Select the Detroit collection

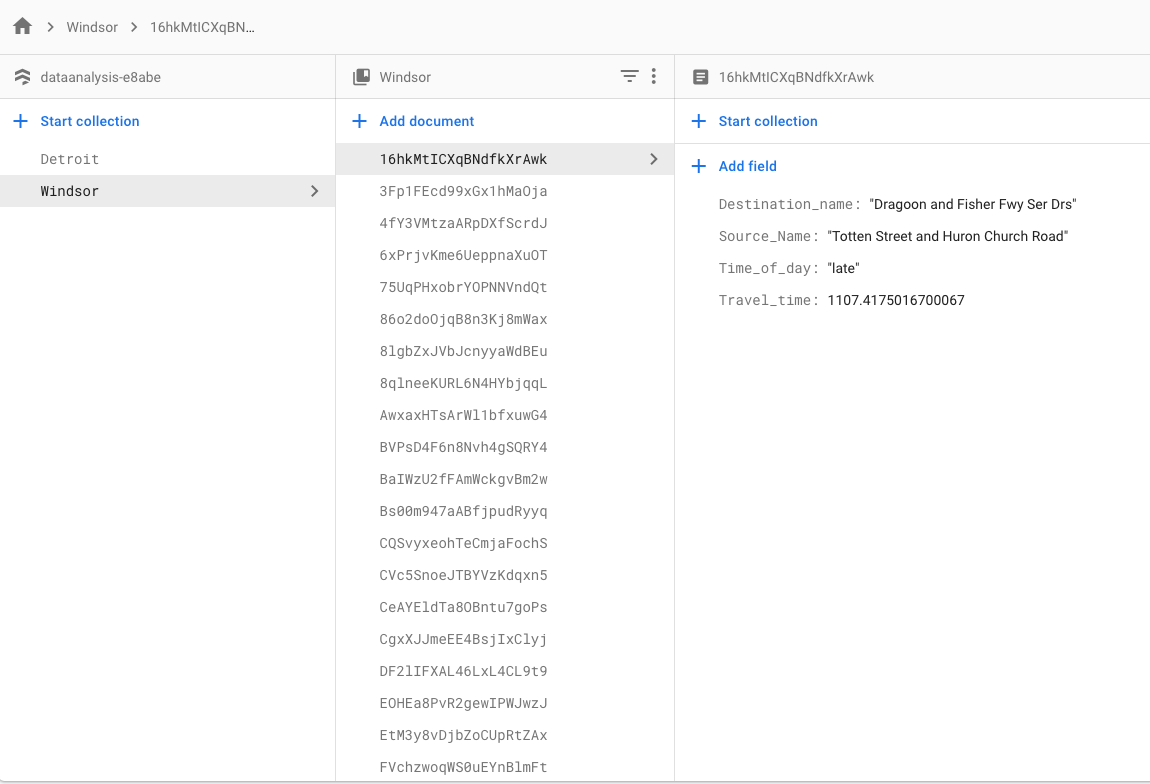70,159
